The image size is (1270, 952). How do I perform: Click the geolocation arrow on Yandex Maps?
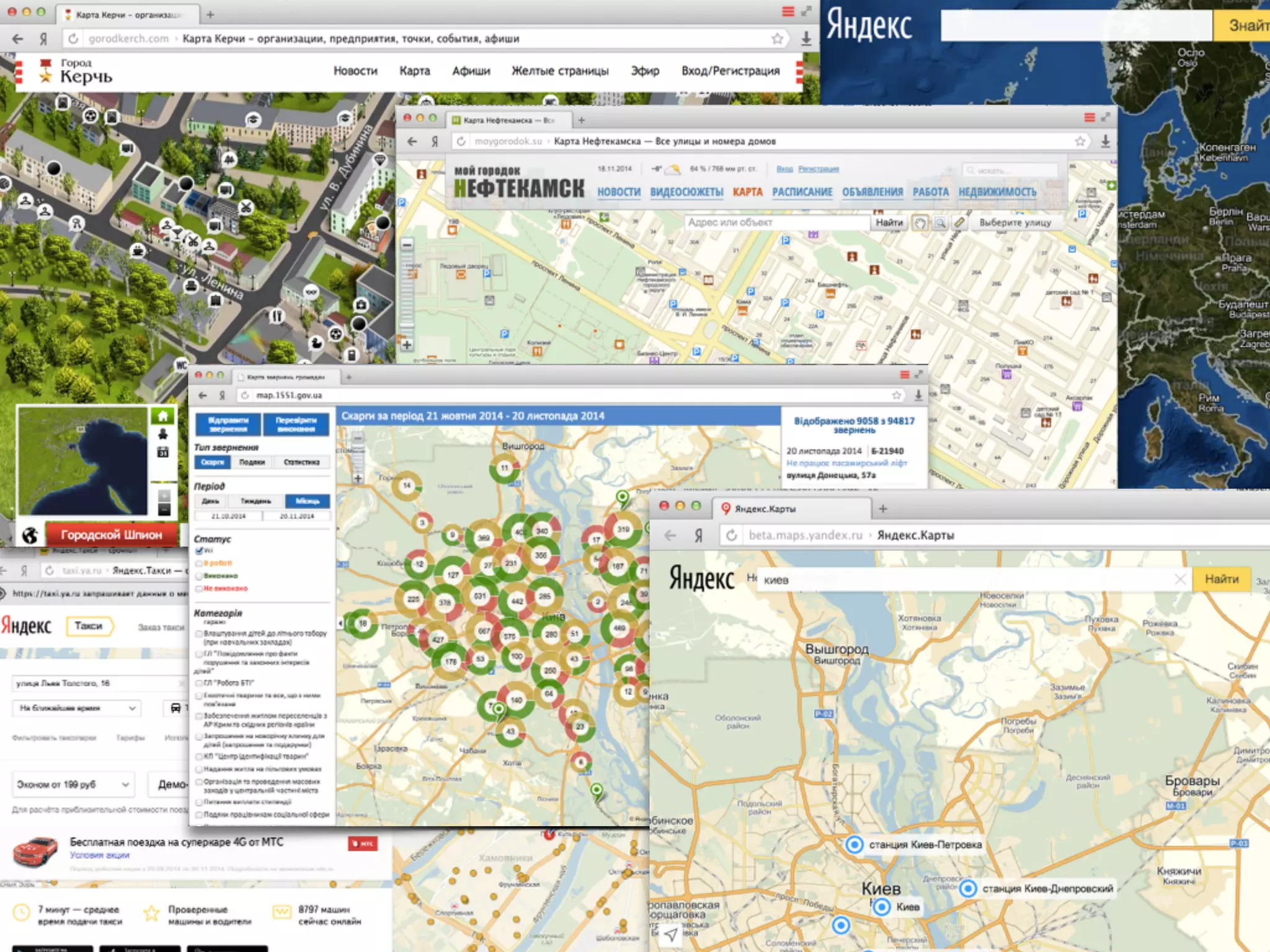point(671,934)
